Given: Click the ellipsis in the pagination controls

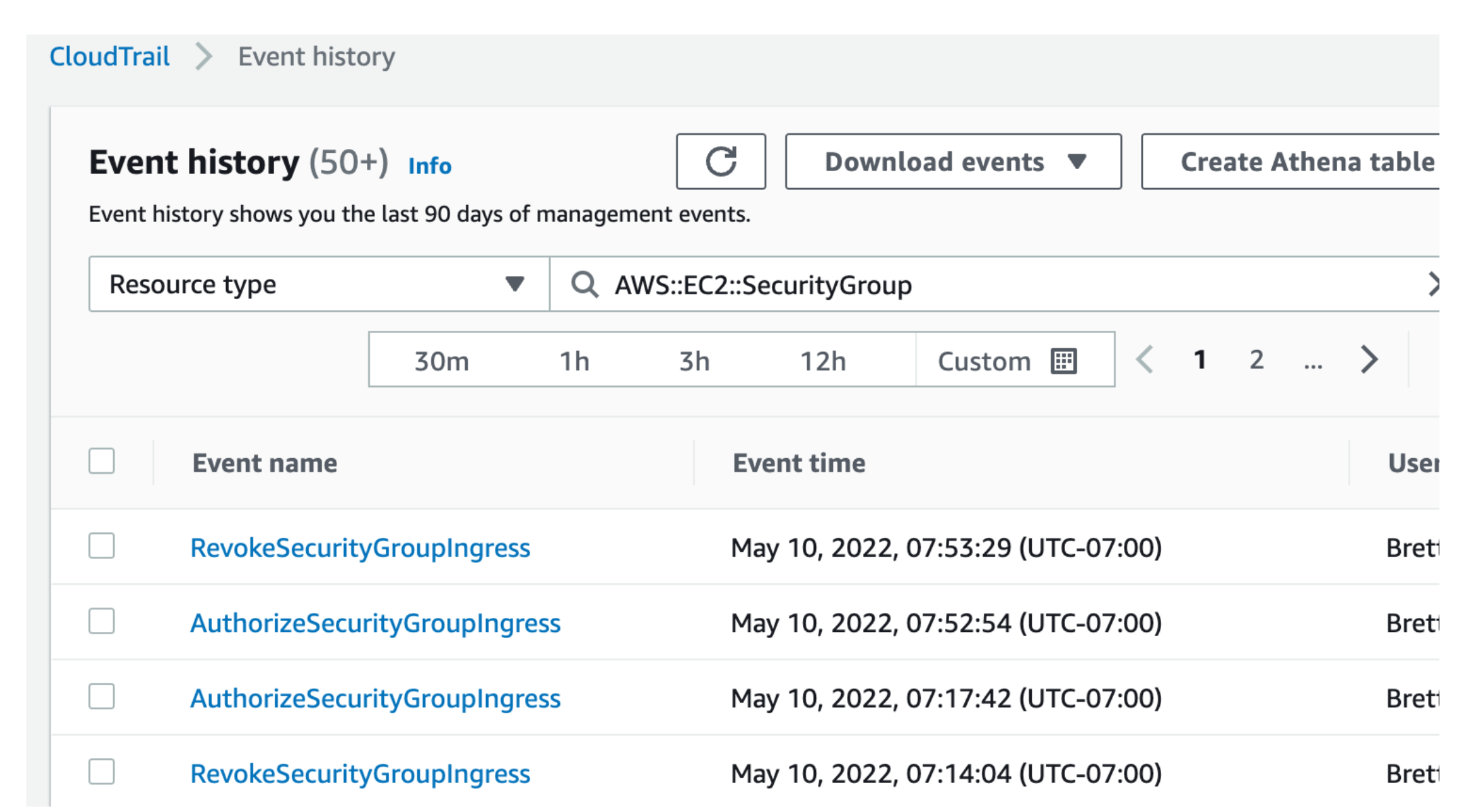Looking at the screenshot, I should point(1312,361).
